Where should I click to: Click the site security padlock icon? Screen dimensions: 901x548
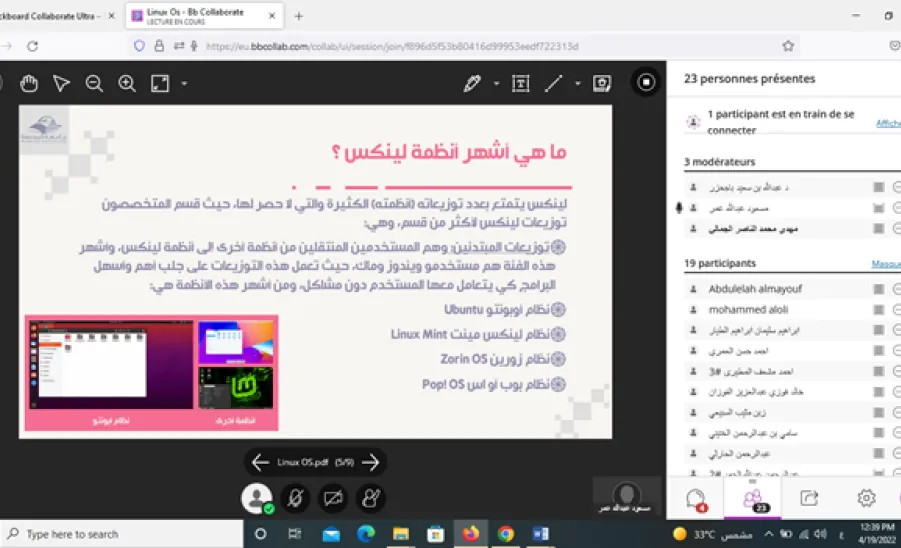tap(159, 46)
